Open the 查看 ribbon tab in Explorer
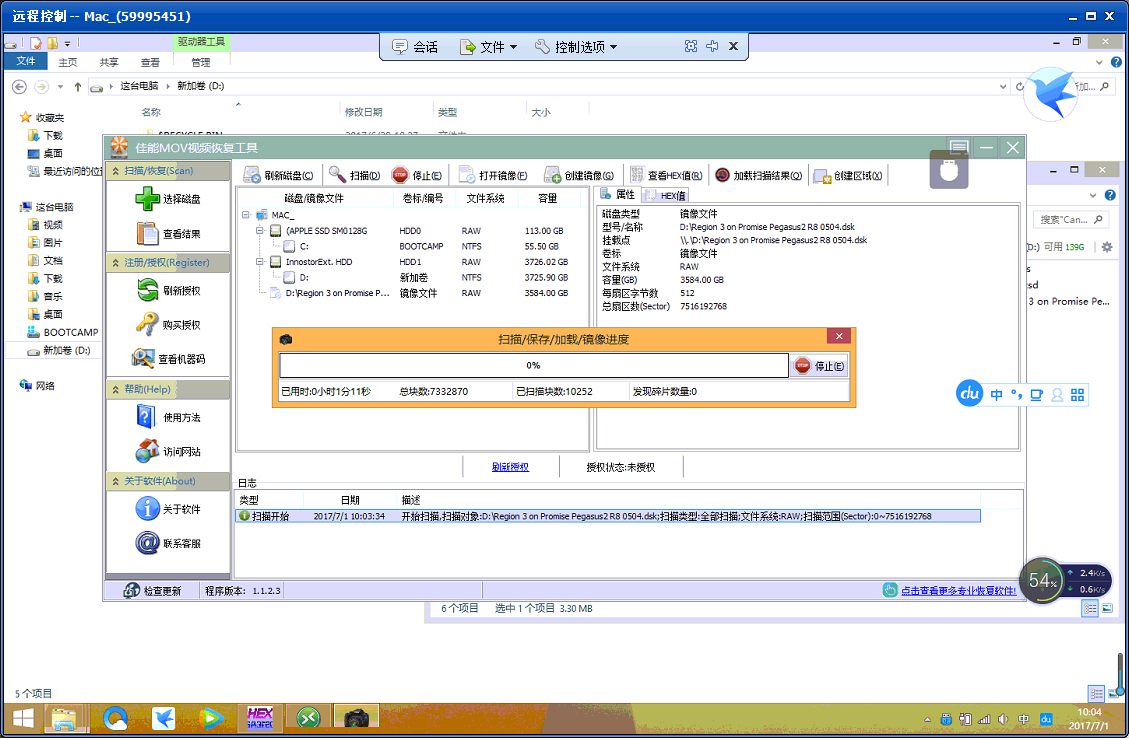The image size is (1129, 738). pyautogui.click(x=150, y=63)
